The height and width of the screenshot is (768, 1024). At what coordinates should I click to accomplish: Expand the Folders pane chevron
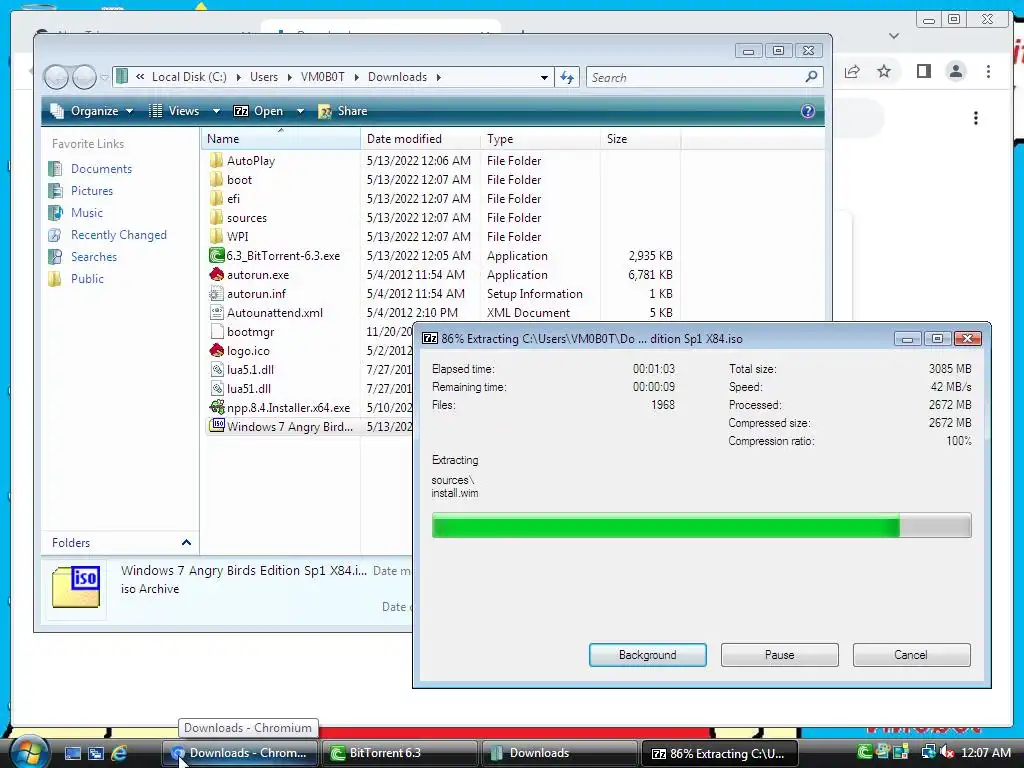coord(186,543)
